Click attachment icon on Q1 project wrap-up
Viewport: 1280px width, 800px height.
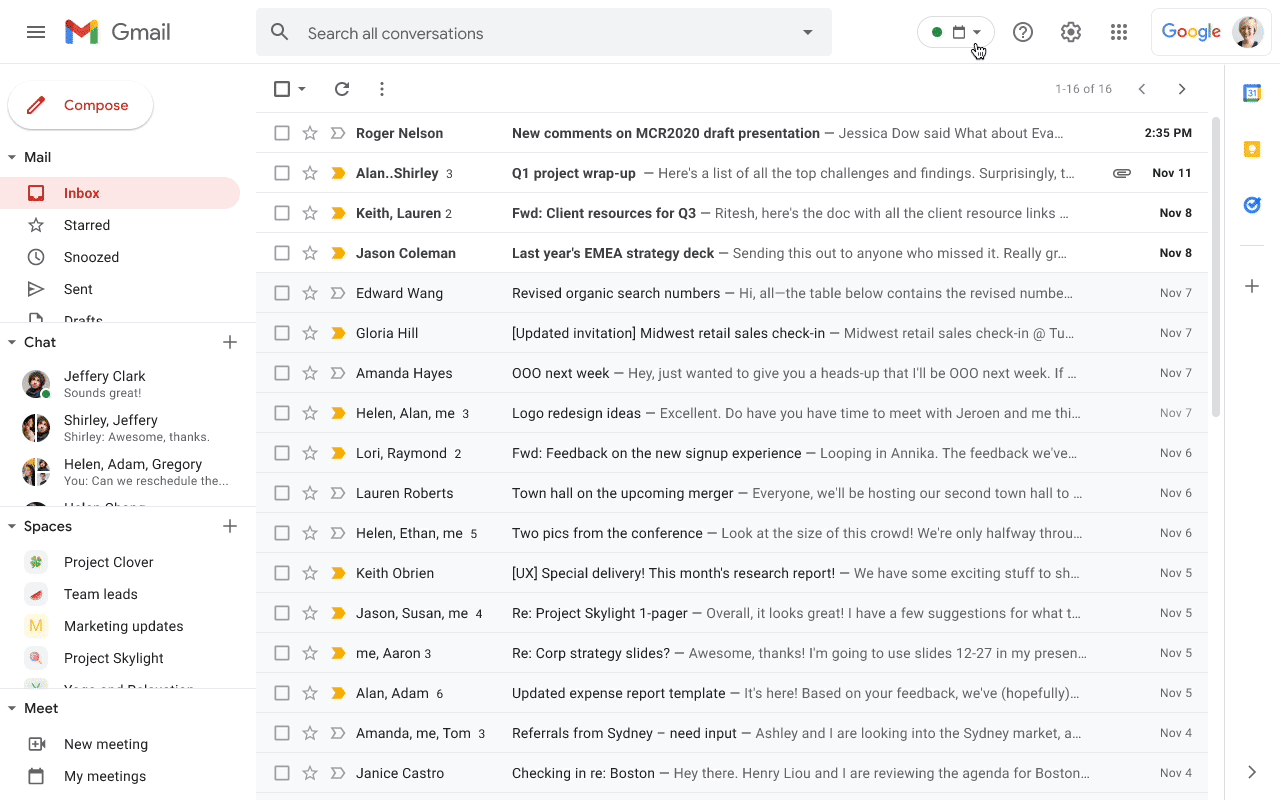tap(1122, 173)
